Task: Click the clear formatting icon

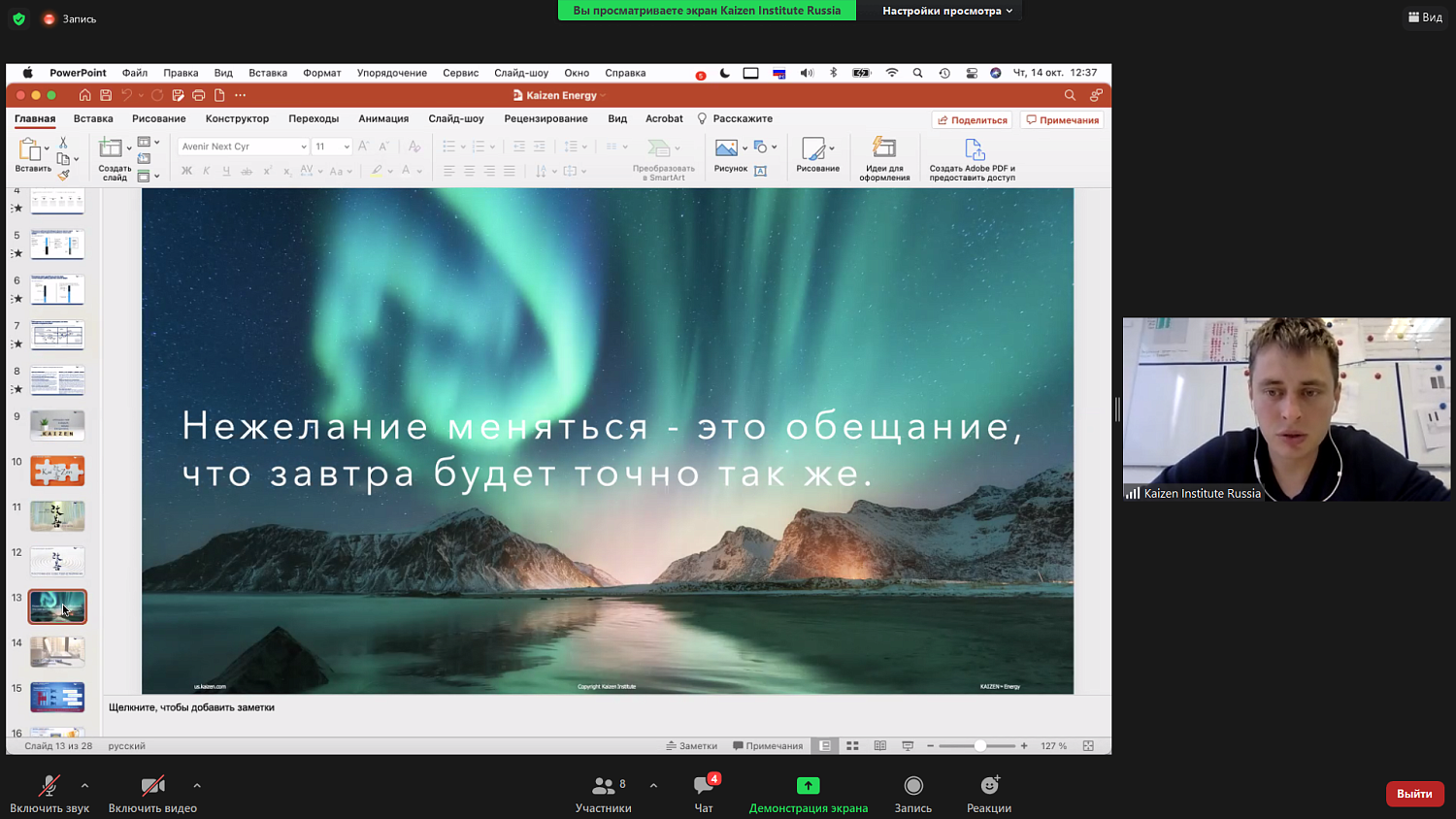Action: click(x=414, y=147)
